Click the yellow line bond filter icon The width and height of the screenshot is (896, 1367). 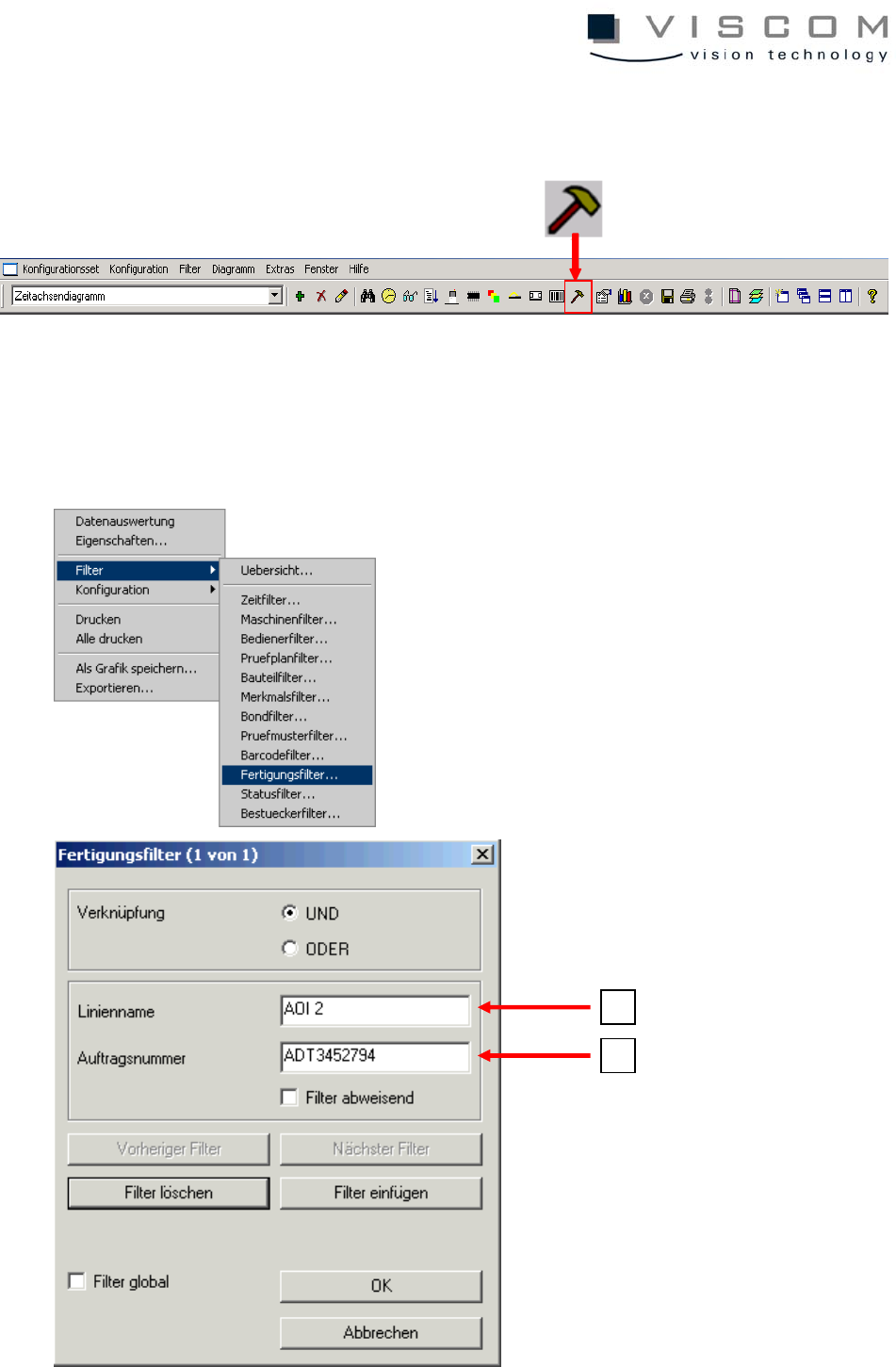pyautogui.click(x=514, y=296)
